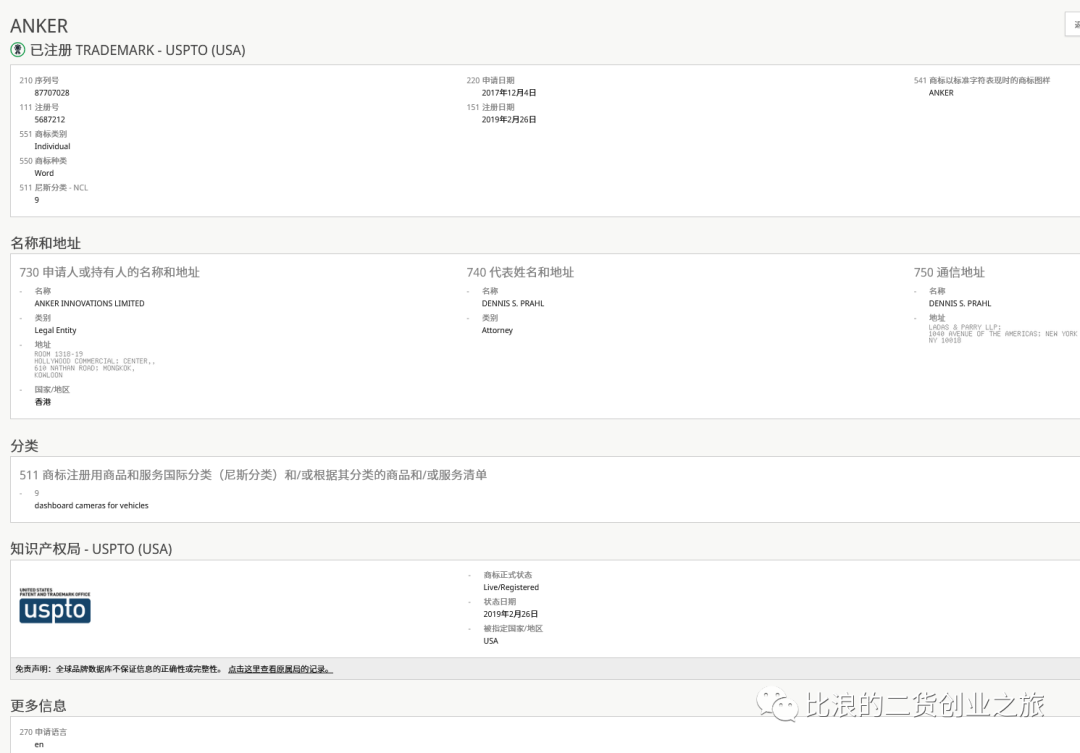Click the Attorney category value
The image size is (1080, 753).
tap(497, 331)
